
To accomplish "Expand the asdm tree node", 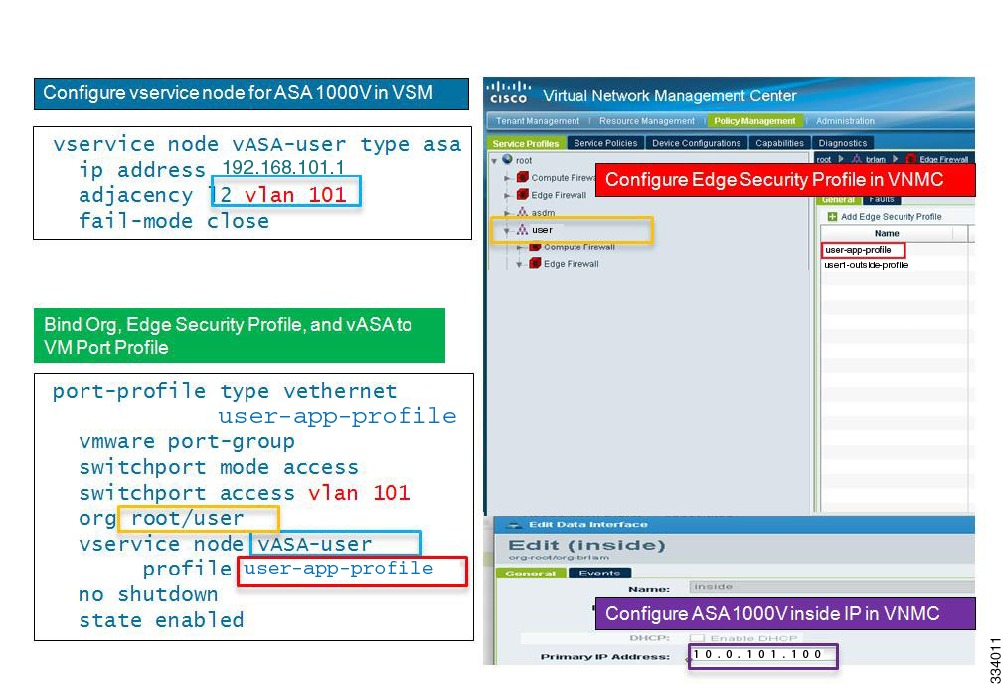I will tap(507, 213).
